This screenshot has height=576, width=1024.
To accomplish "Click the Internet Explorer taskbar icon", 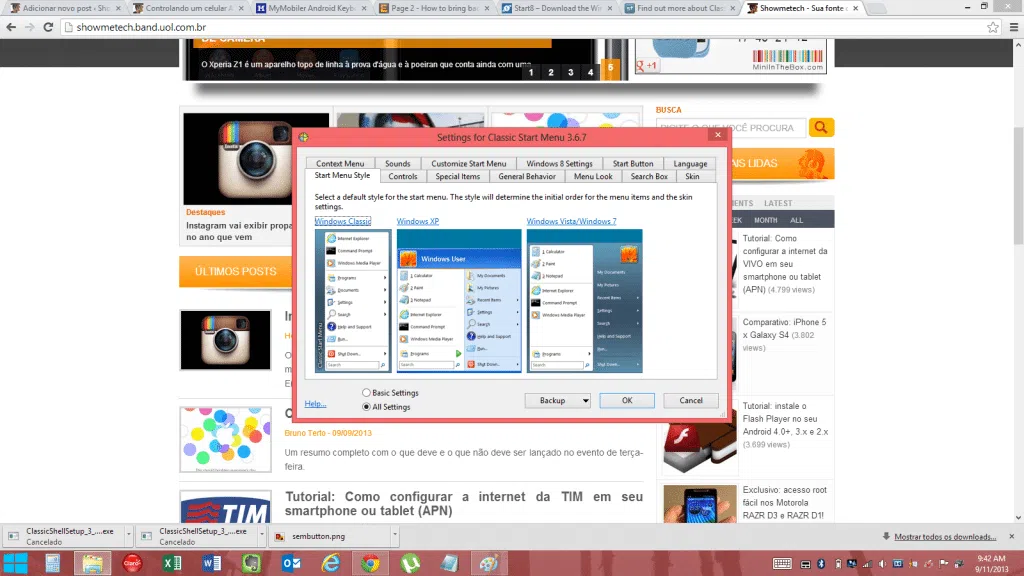I will coord(331,563).
